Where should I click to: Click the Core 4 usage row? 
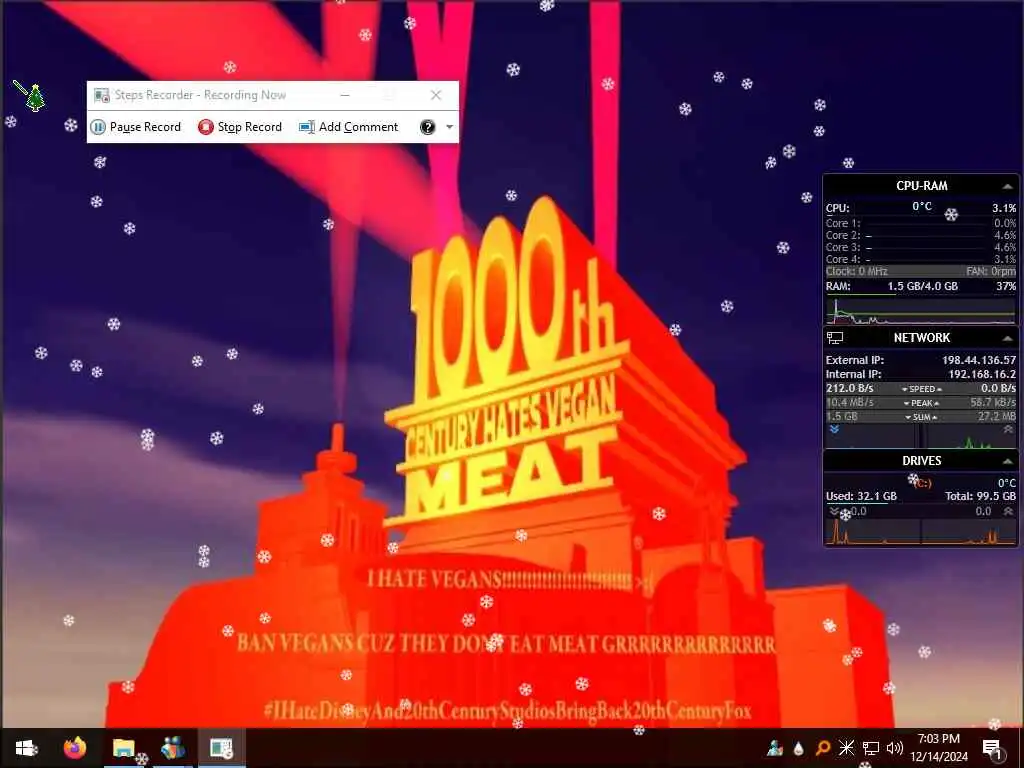click(x=921, y=259)
